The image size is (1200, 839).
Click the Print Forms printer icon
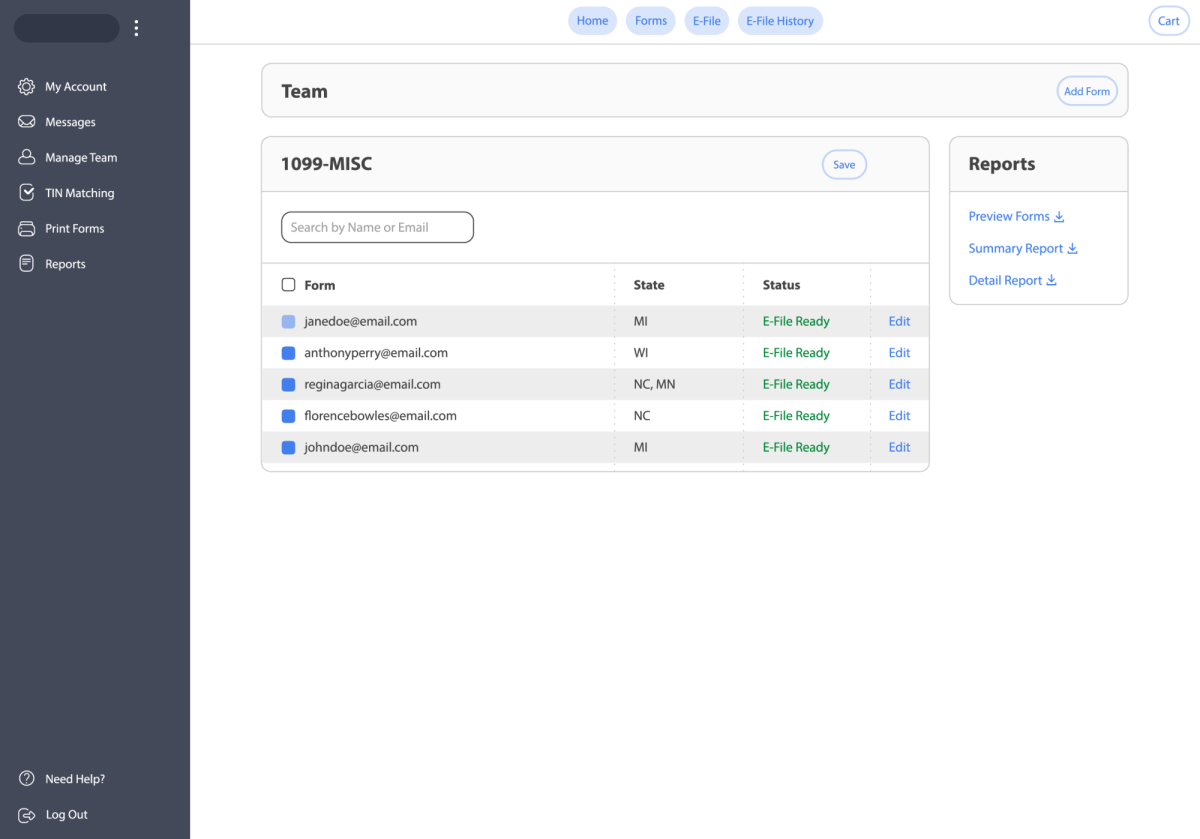27,229
